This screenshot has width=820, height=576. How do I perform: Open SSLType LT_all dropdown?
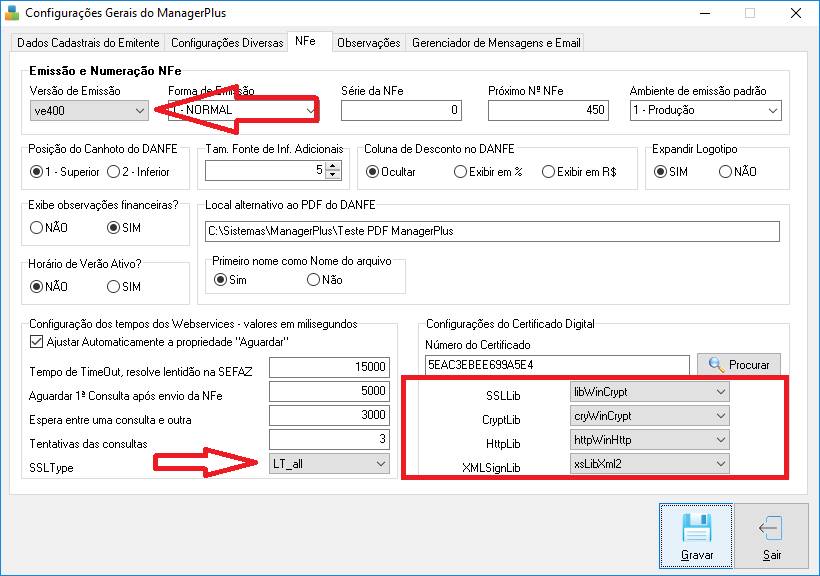point(329,464)
